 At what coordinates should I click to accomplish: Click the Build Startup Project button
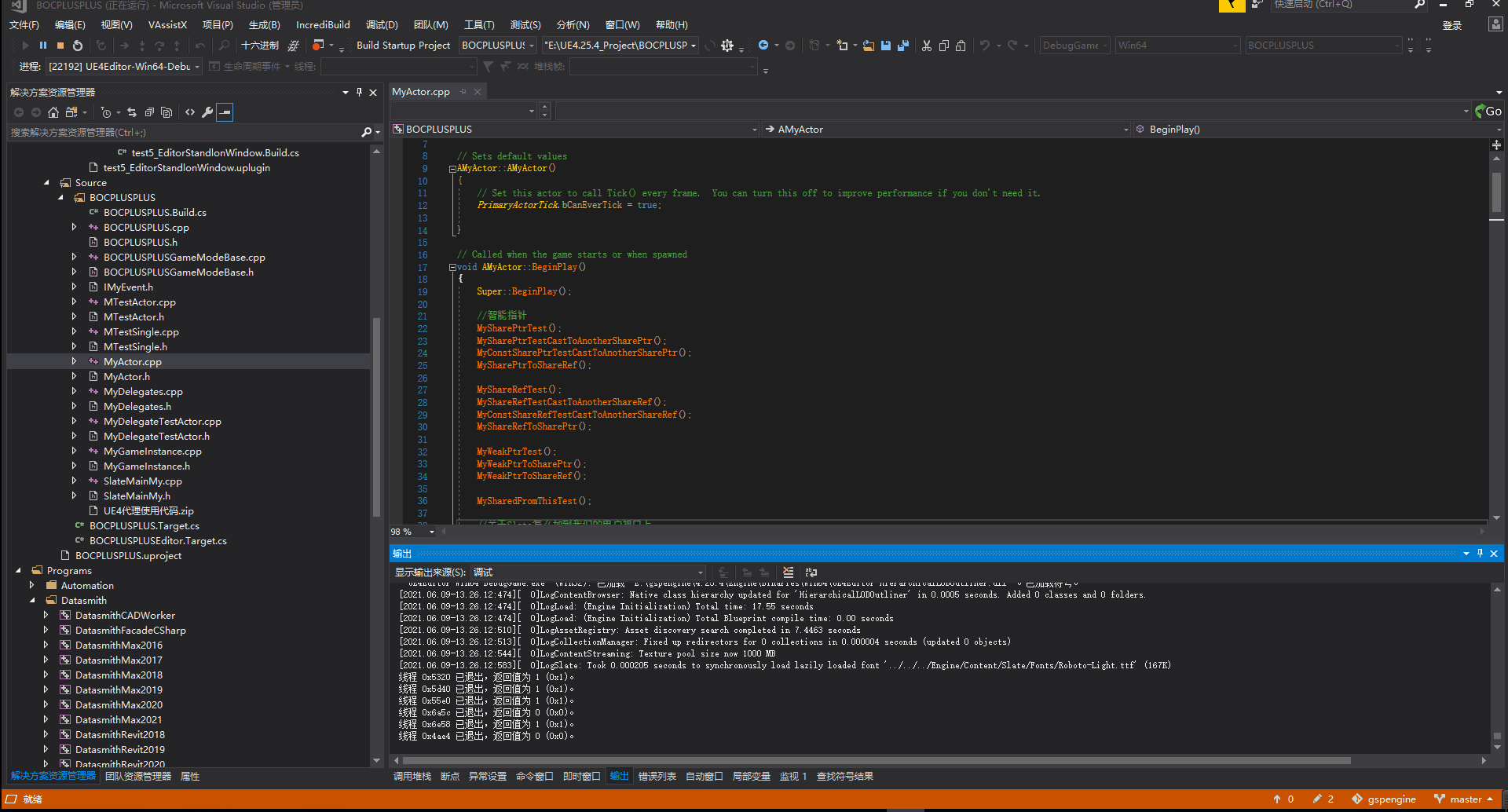pyautogui.click(x=403, y=45)
